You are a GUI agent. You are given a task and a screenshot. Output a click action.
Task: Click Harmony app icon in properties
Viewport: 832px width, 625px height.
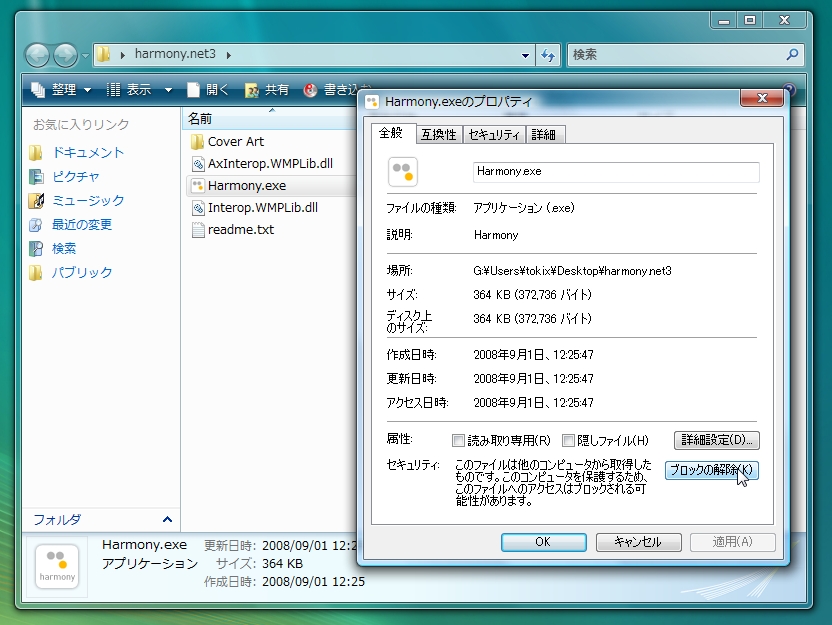pos(403,171)
